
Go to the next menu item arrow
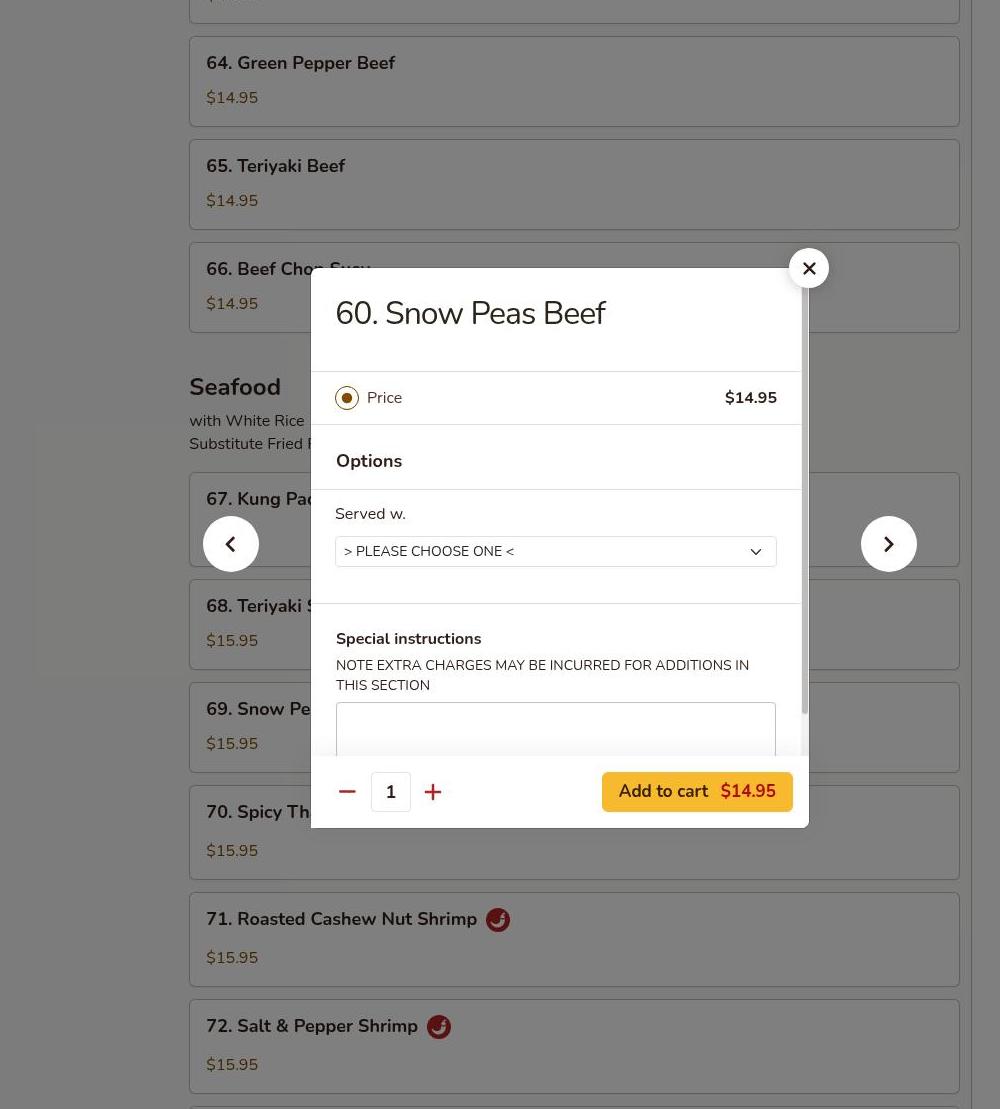pyautogui.click(x=888, y=544)
